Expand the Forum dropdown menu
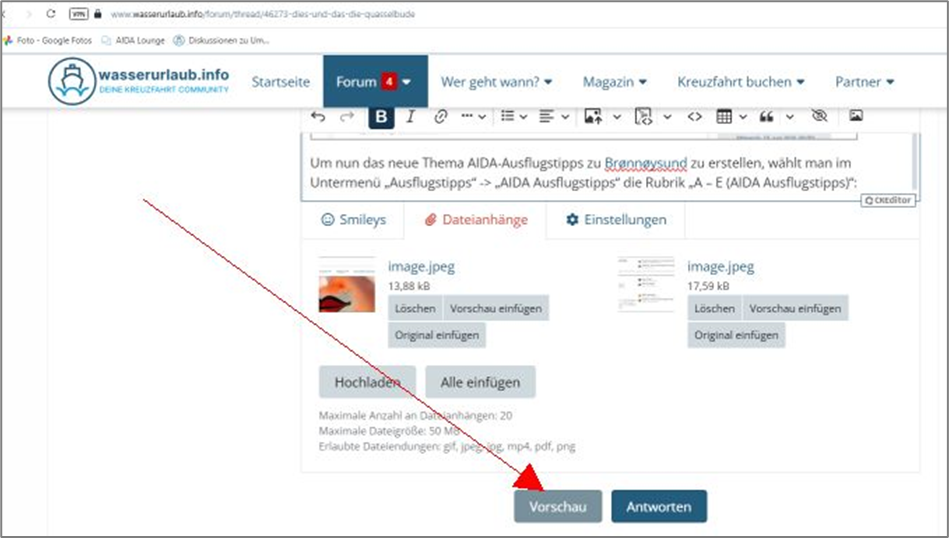Image resolution: width=949 pixels, height=538 pixels. pyautogui.click(x=375, y=82)
